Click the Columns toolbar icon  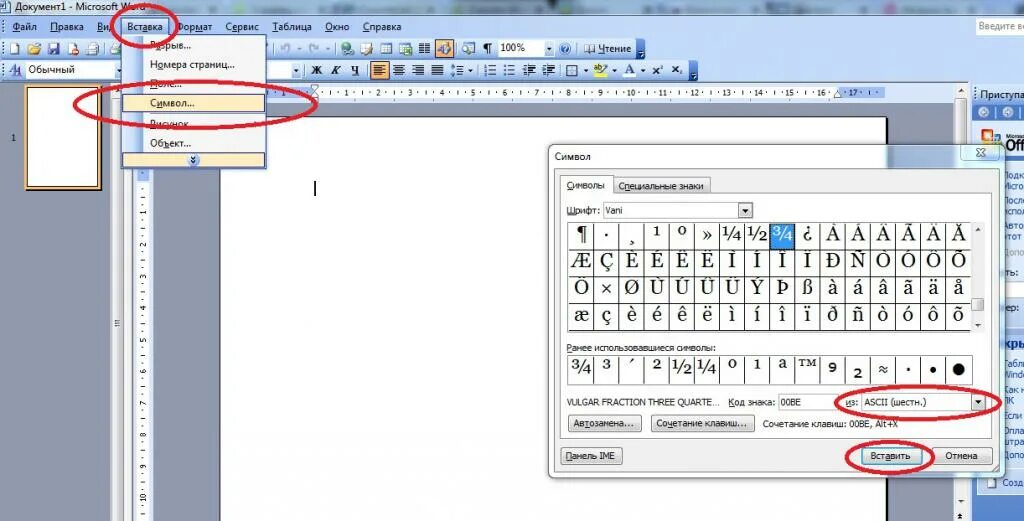(424, 48)
